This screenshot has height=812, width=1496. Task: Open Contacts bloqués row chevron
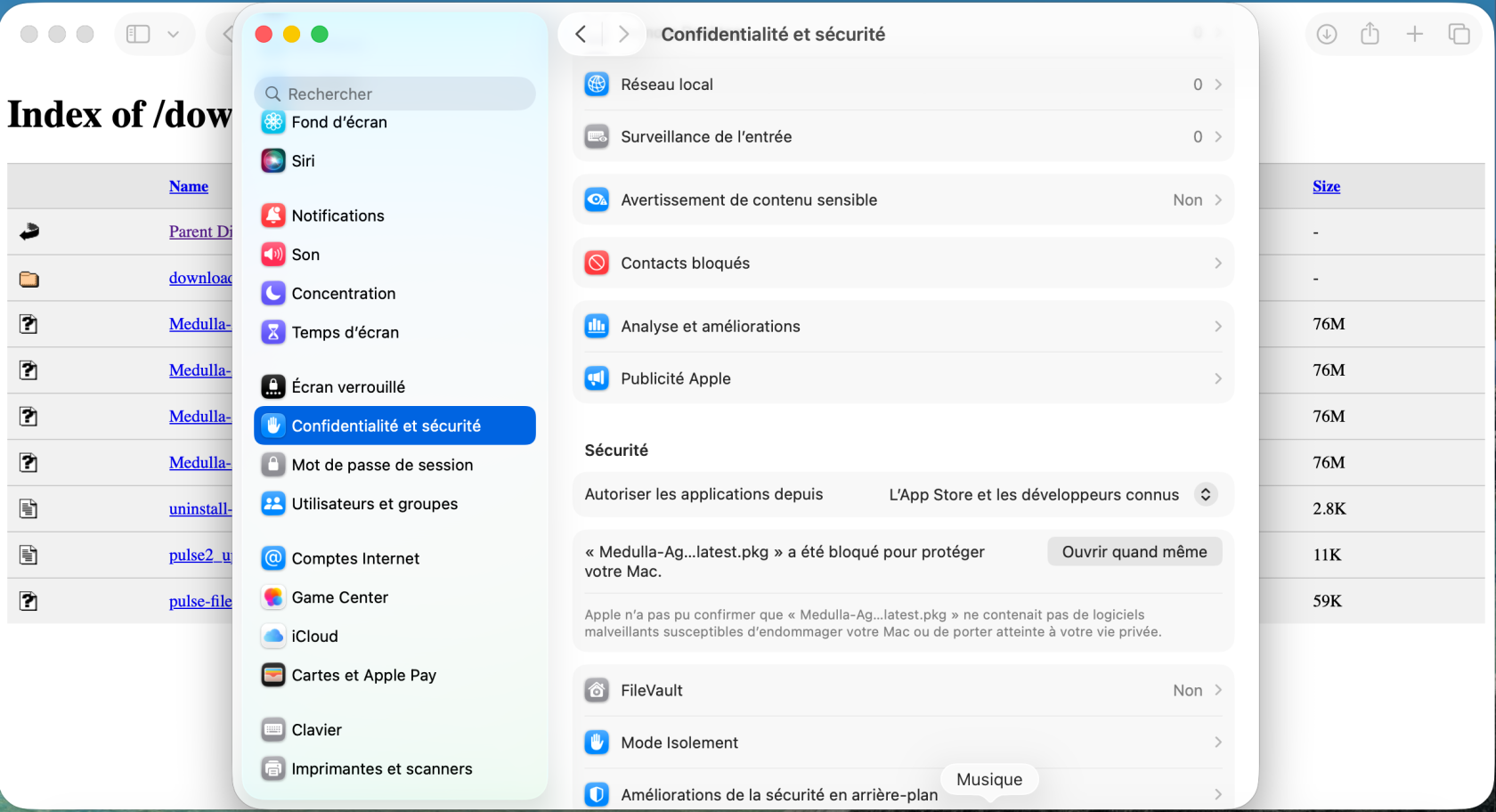(x=1218, y=264)
